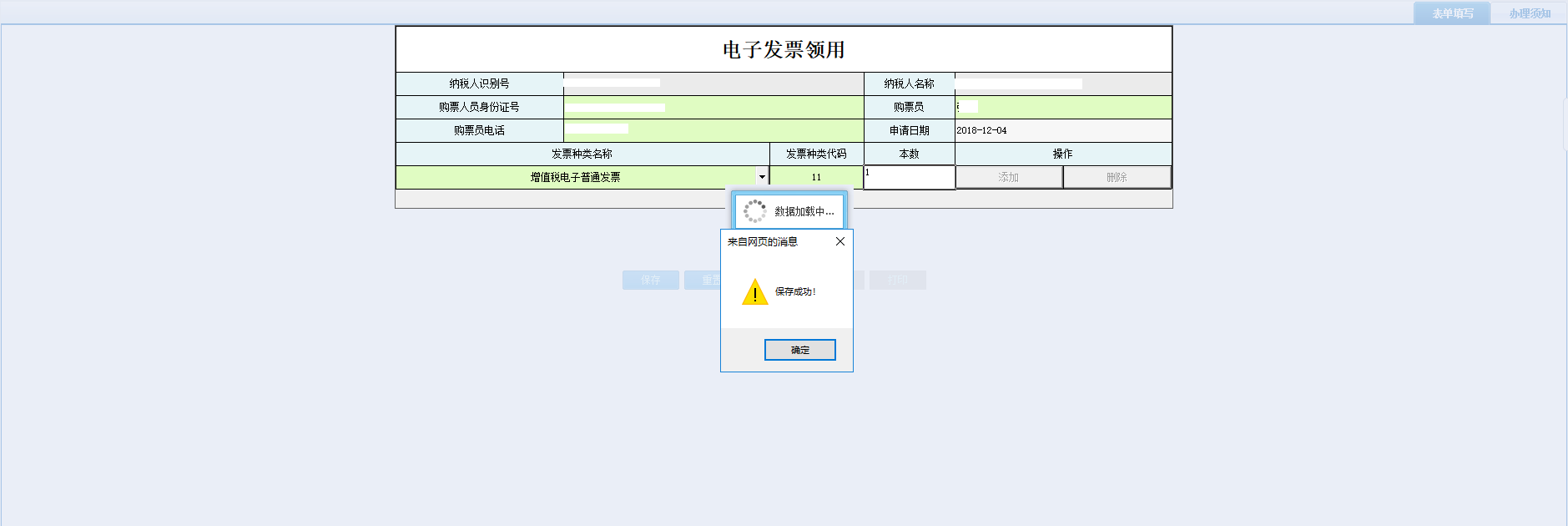Open the 办理须知 tab
This screenshot has width=1568, height=526.
[1529, 13]
